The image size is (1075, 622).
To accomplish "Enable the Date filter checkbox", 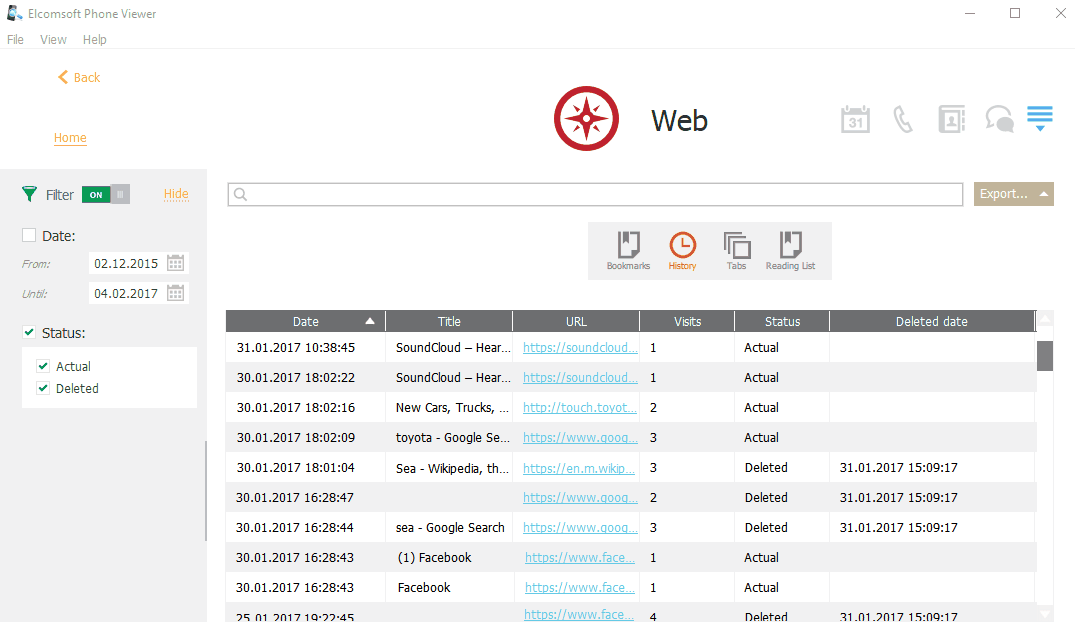I will pyautogui.click(x=29, y=235).
